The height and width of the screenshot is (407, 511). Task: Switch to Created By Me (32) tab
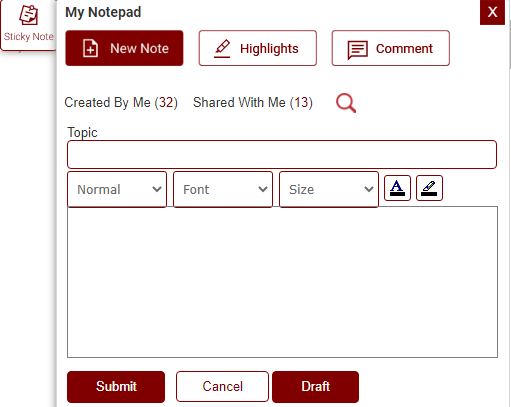click(x=121, y=102)
